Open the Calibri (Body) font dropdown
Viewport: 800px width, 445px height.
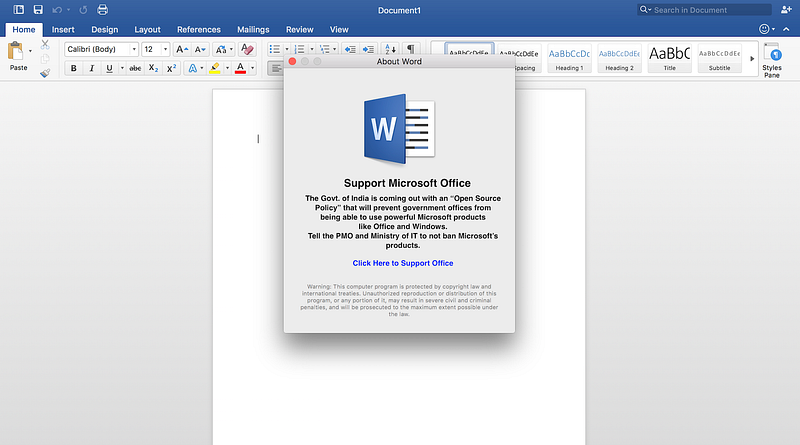pyautogui.click(x=134, y=50)
